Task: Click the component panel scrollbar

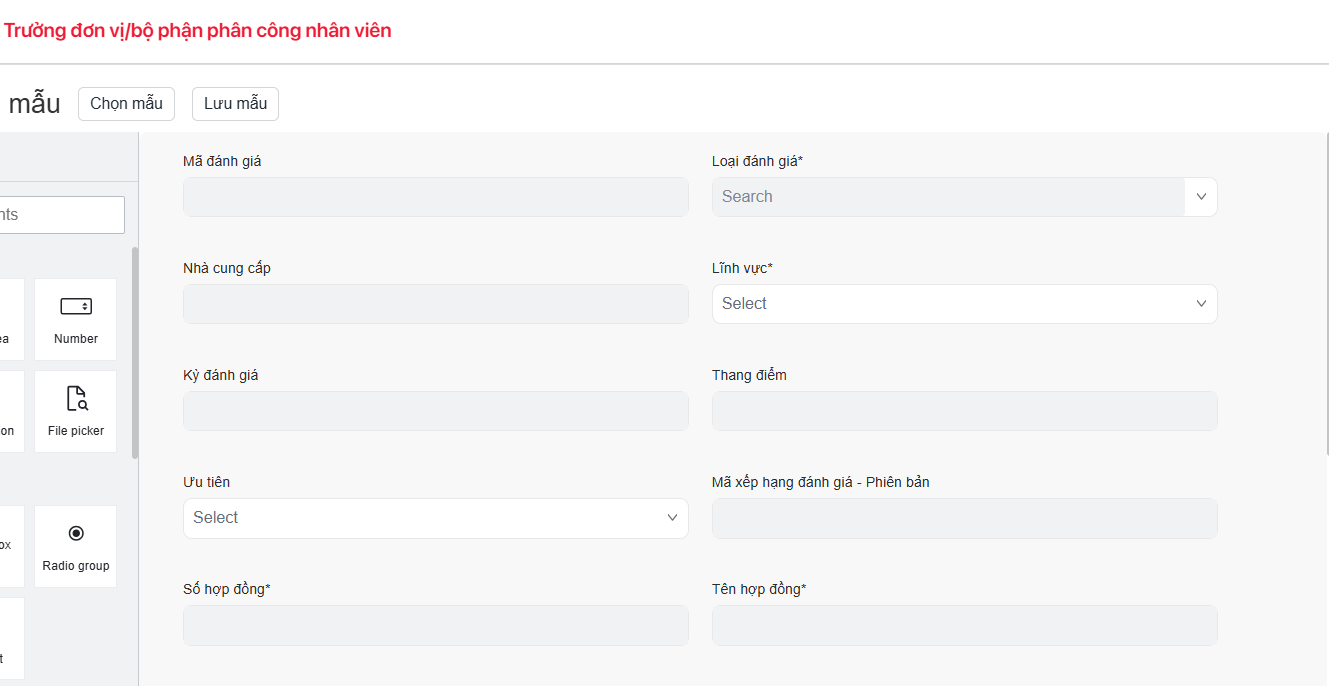Action: [135, 350]
